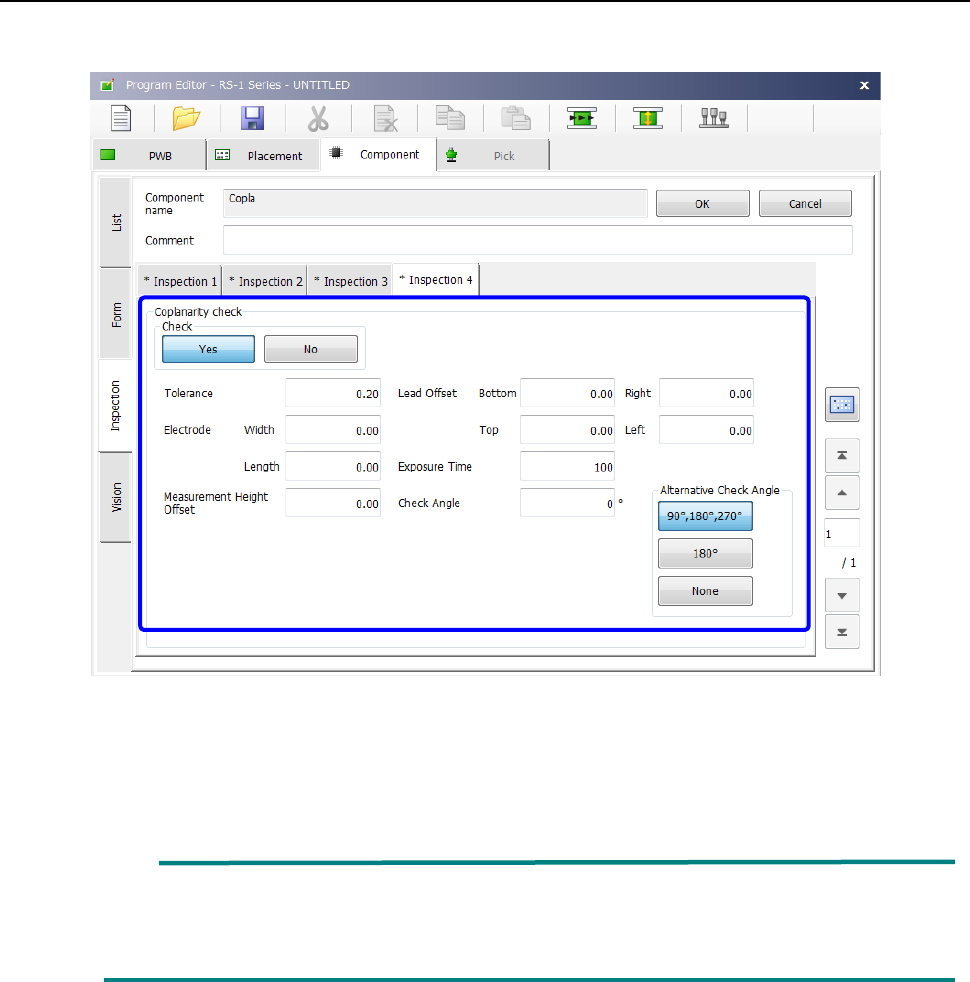
Task: Click the record number field showing 1
Action: click(x=842, y=534)
